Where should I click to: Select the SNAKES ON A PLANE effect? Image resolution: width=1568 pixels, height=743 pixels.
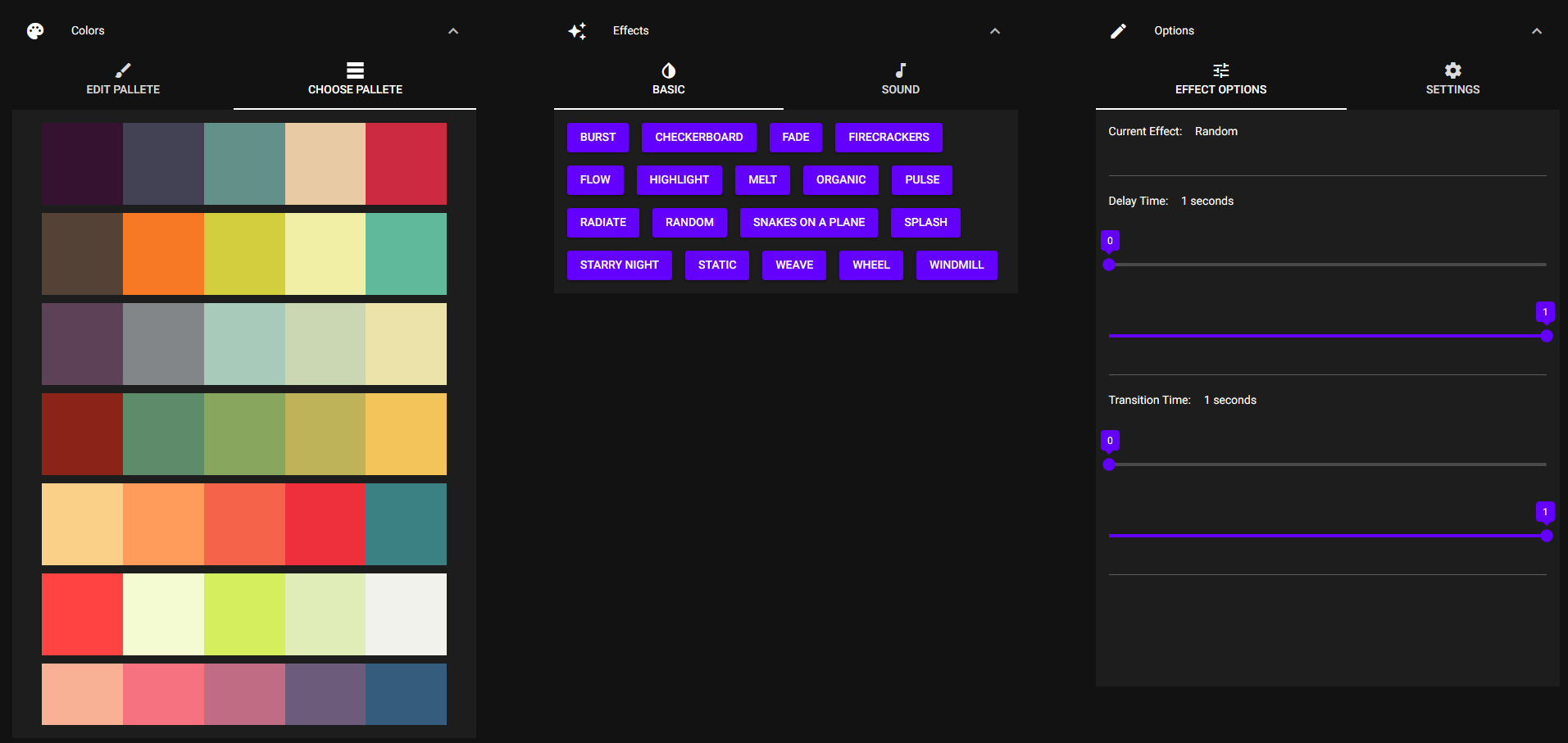(x=808, y=222)
